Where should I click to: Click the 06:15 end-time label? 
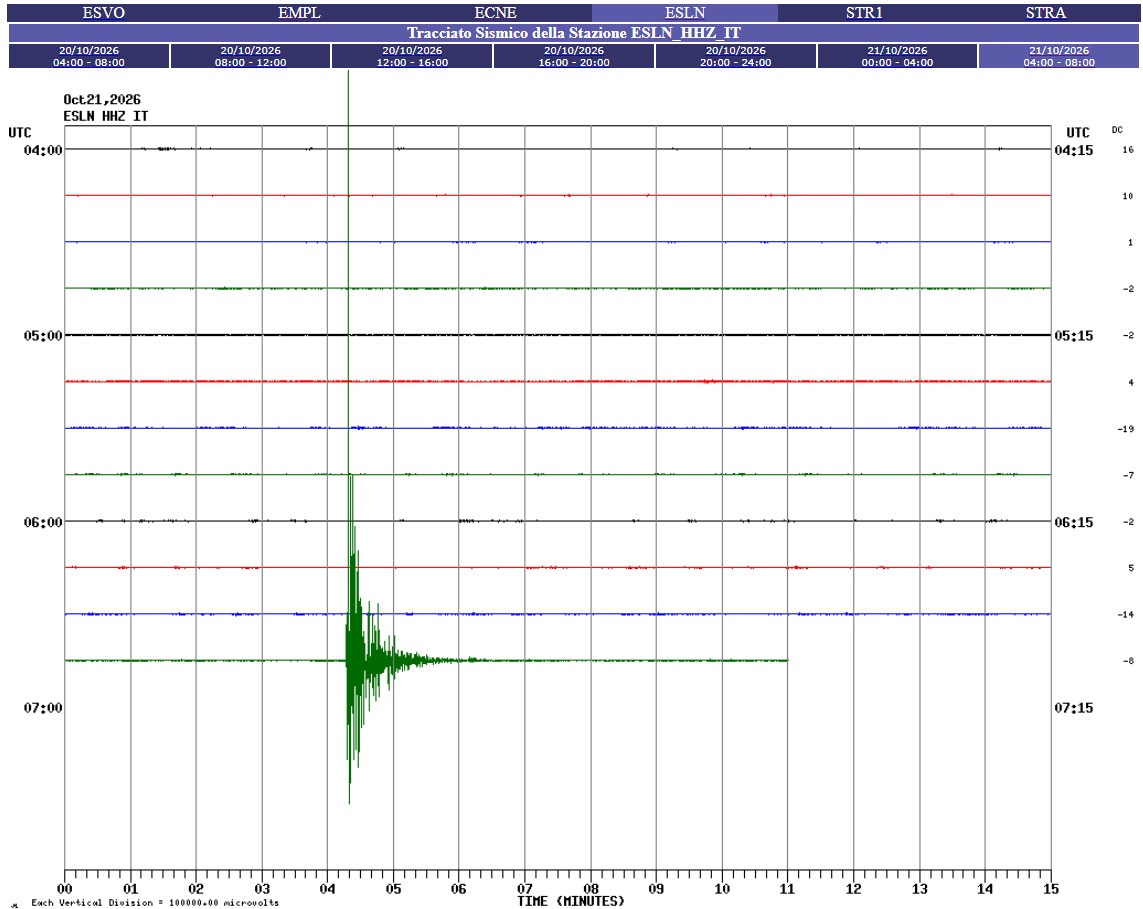coord(1074,522)
